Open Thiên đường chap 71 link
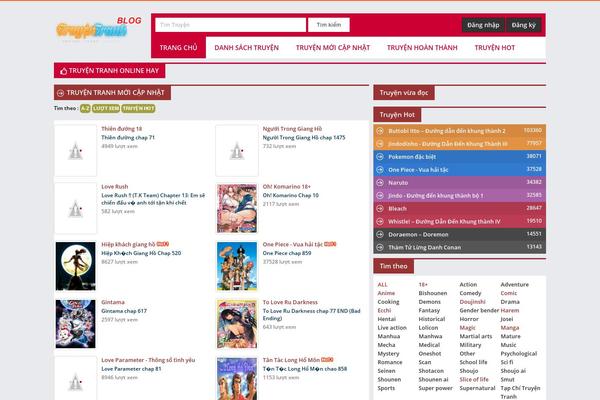The width and height of the screenshot is (600, 400). click(128, 137)
